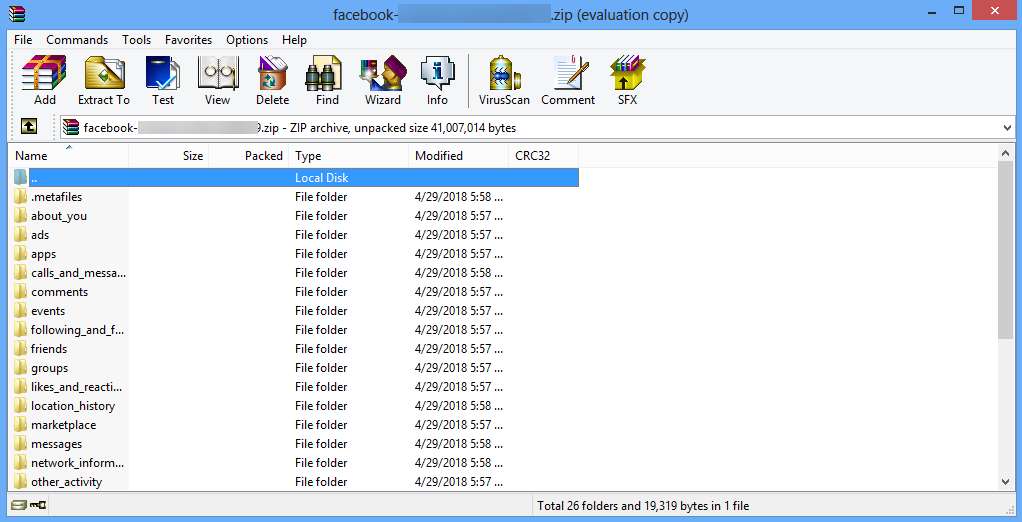Click the WinRAR title bar icon
Viewport: 1022px width, 522px height.
[x=18, y=13]
